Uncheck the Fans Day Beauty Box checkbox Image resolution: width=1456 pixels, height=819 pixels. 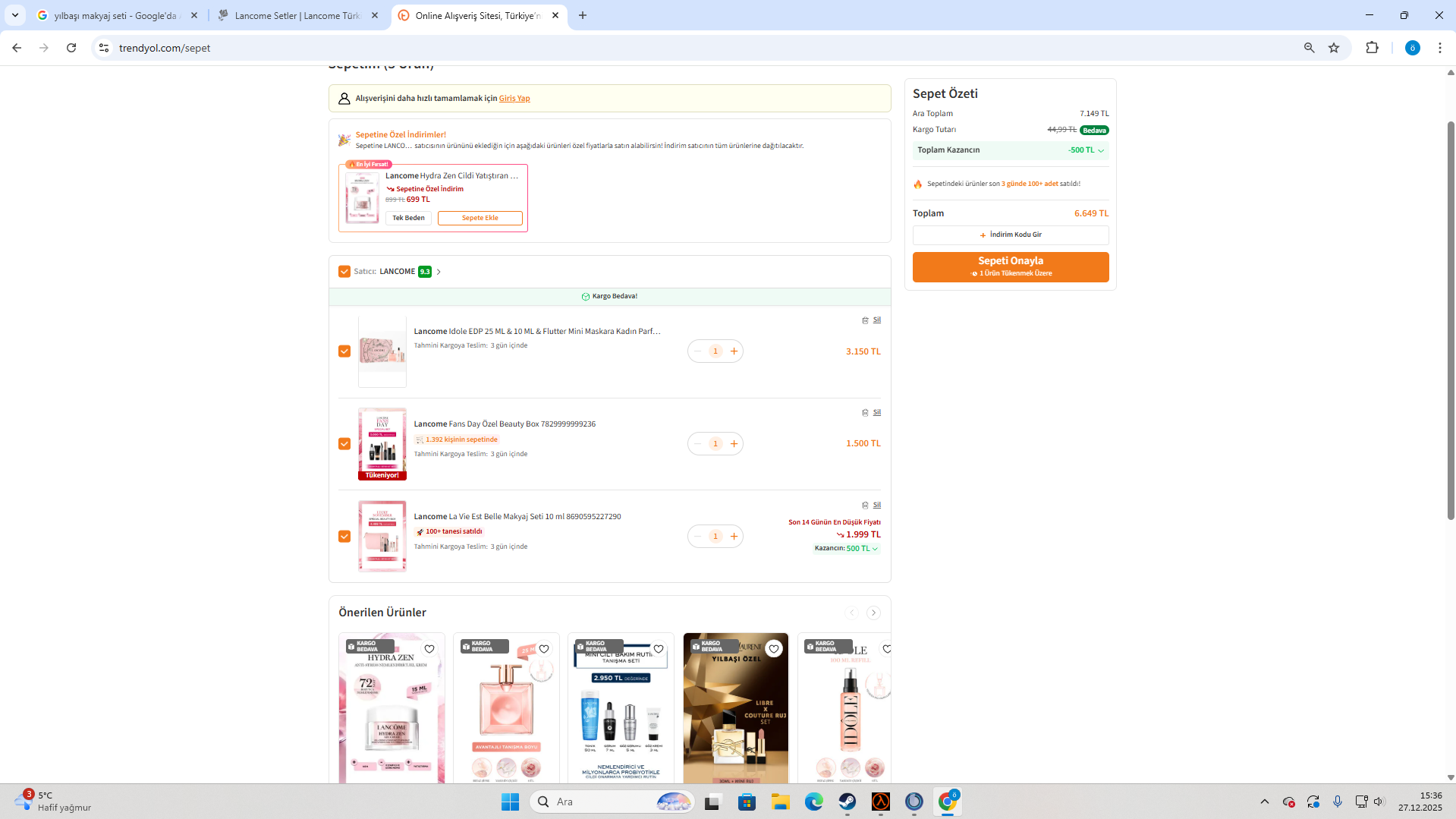point(344,444)
